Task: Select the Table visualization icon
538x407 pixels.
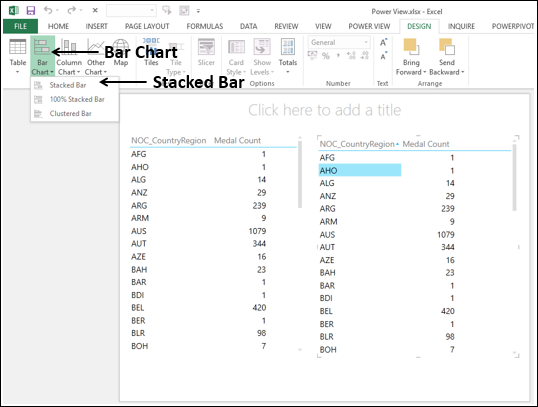Action: click(17, 47)
